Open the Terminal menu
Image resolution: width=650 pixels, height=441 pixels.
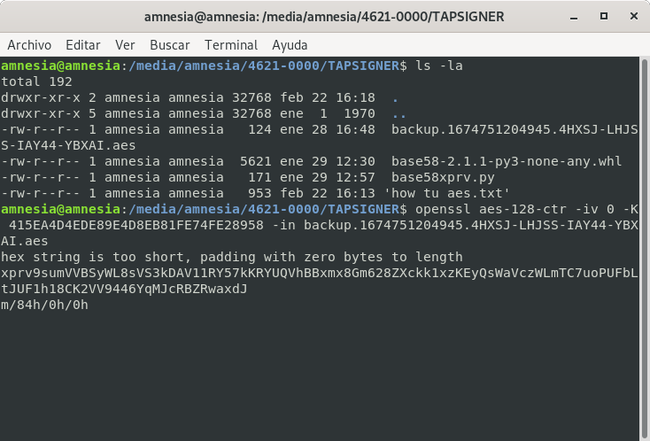(x=231, y=45)
